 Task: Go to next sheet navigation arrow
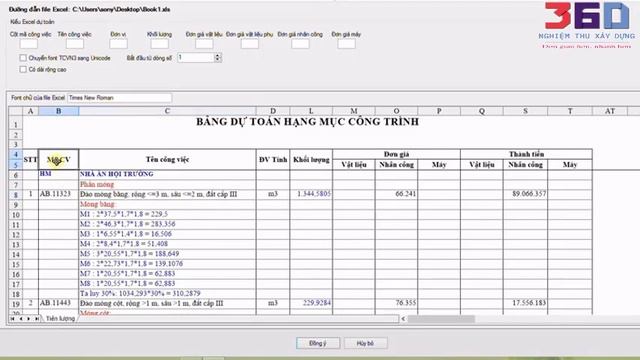tap(28, 318)
